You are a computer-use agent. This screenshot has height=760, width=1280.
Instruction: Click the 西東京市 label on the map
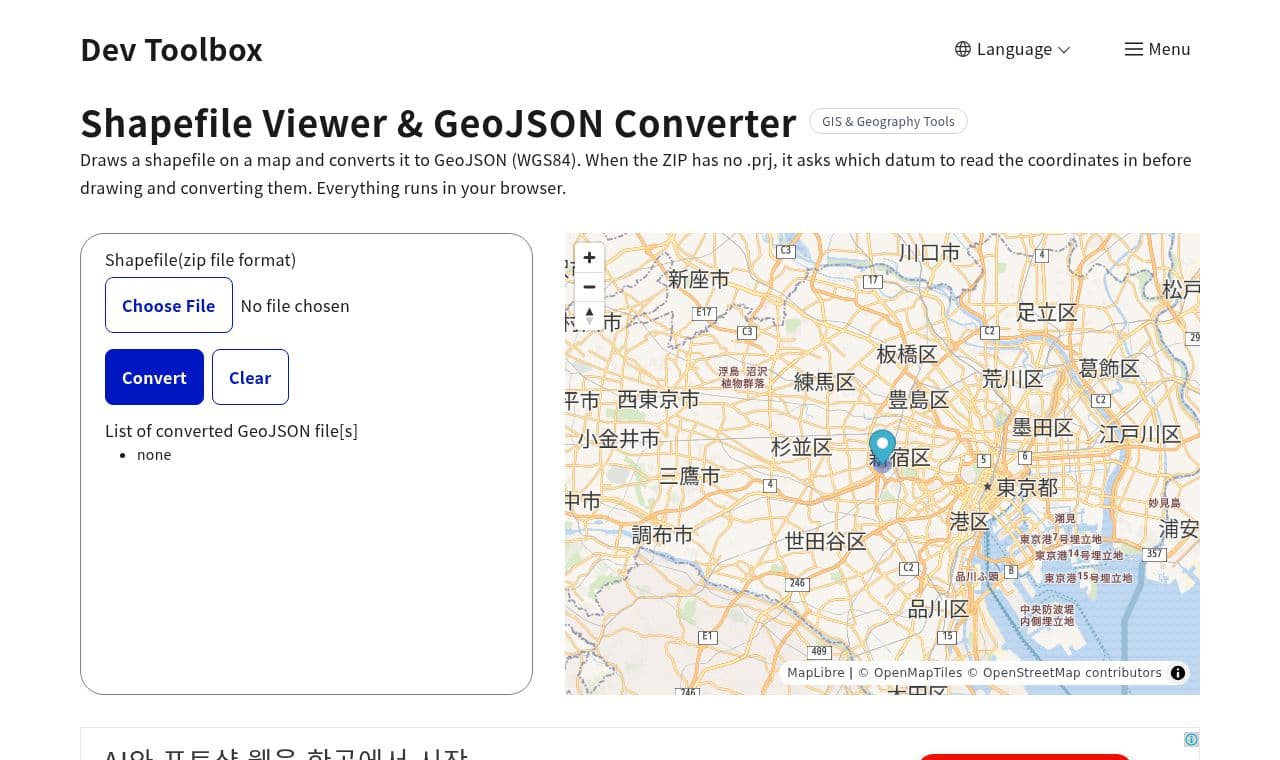(x=658, y=399)
